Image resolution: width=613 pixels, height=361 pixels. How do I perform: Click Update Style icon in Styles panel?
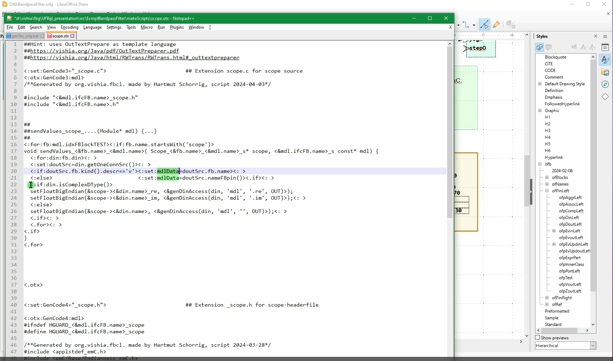click(592, 47)
